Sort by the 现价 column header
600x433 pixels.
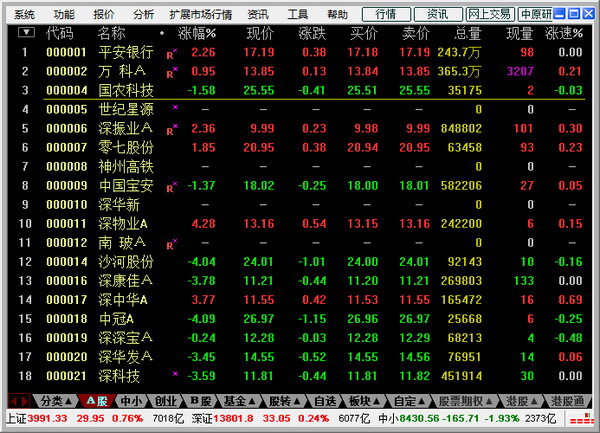click(x=260, y=34)
